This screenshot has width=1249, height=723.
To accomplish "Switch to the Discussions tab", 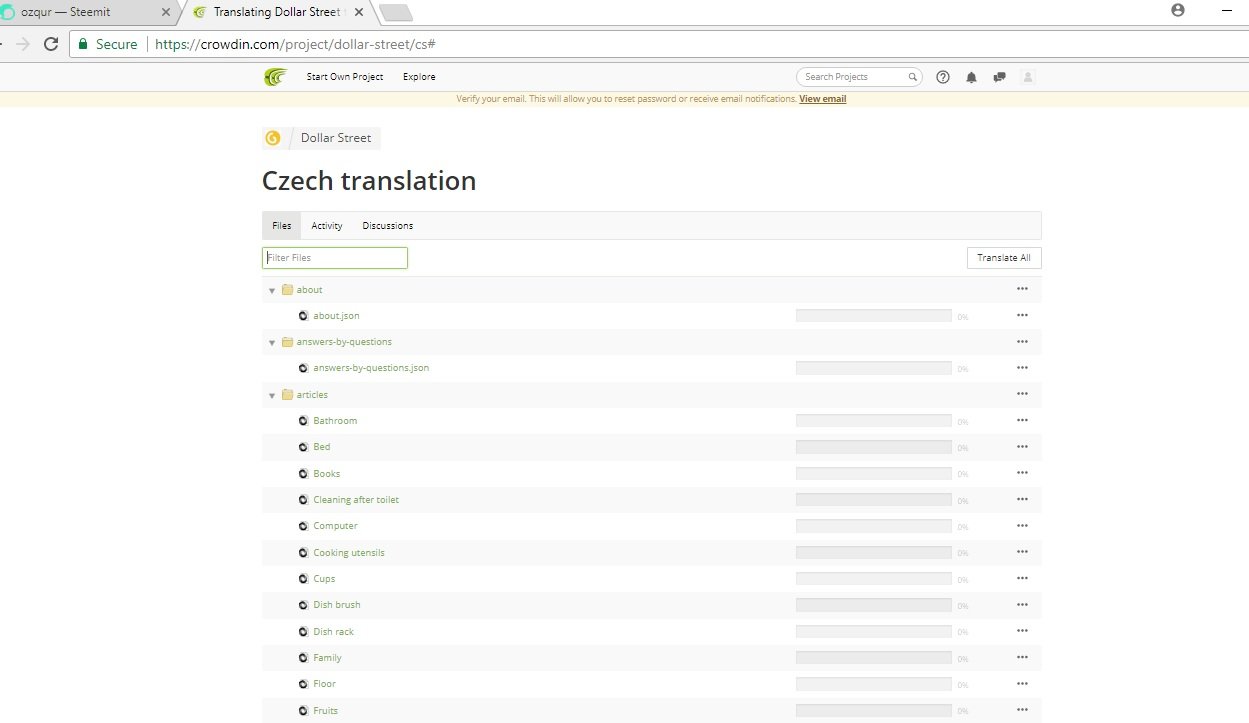I will [x=387, y=226].
